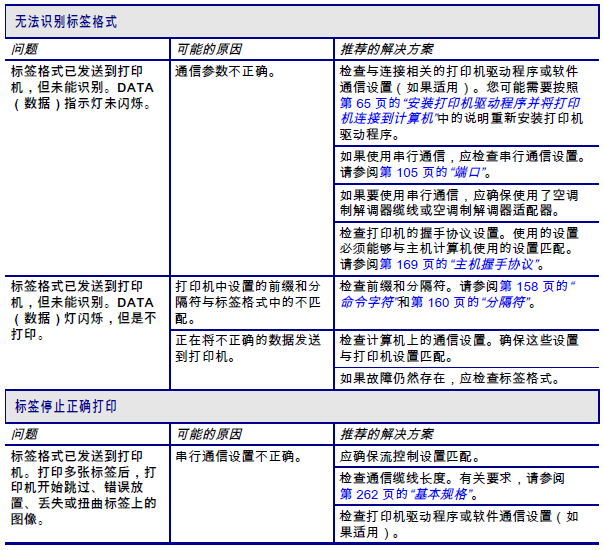Click 问题 header in first table

pyautogui.click(x=24, y=49)
